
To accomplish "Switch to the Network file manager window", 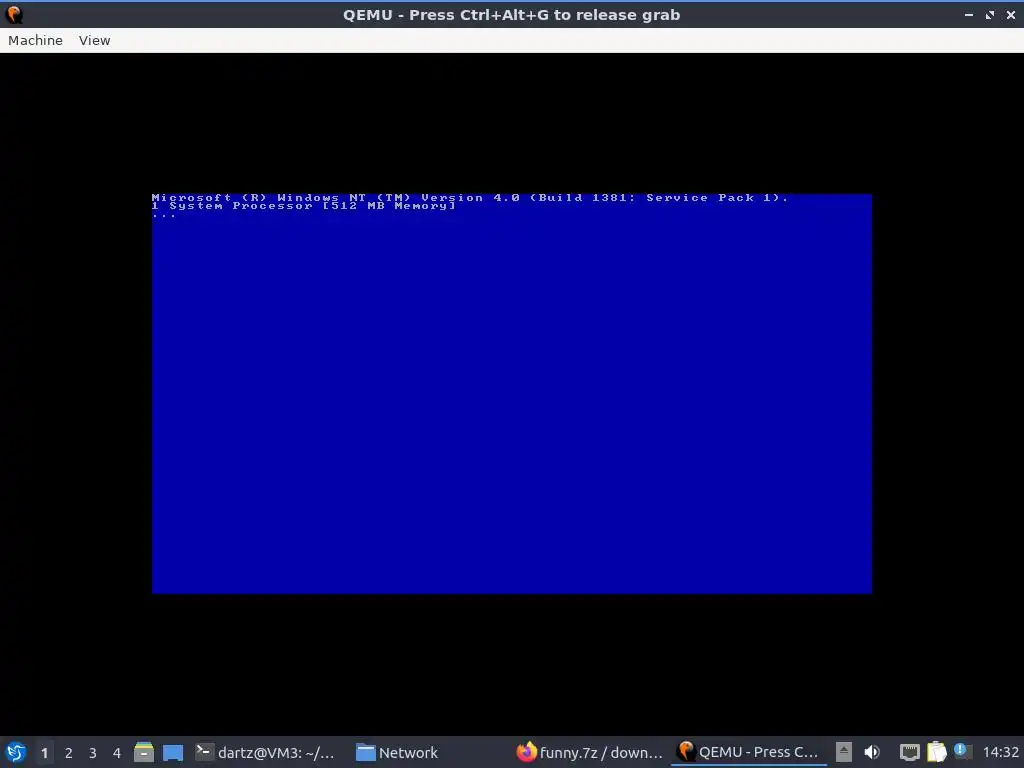I will (x=396, y=752).
